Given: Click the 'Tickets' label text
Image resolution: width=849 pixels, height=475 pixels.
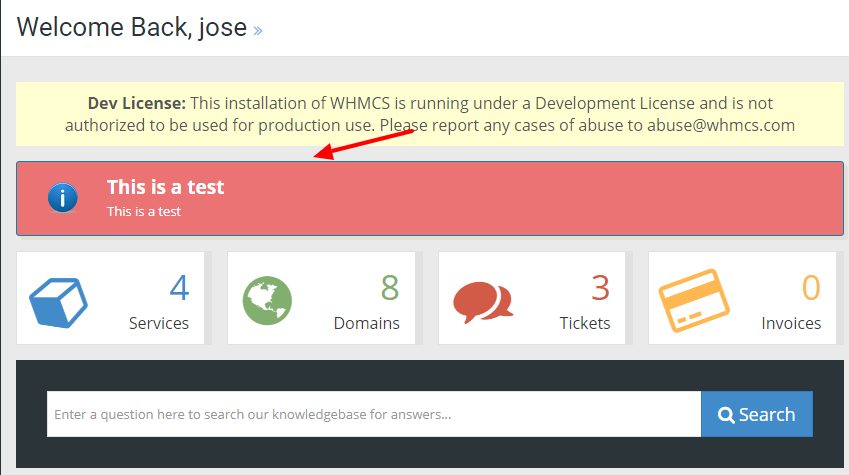Looking at the screenshot, I should pyautogui.click(x=585, y=323).
